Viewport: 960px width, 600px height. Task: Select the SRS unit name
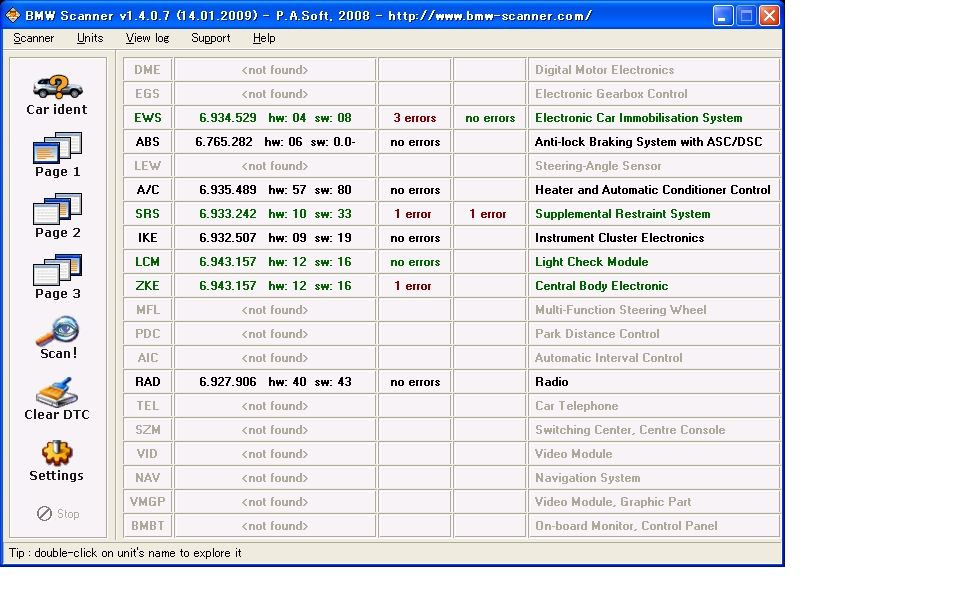(148, 214)
